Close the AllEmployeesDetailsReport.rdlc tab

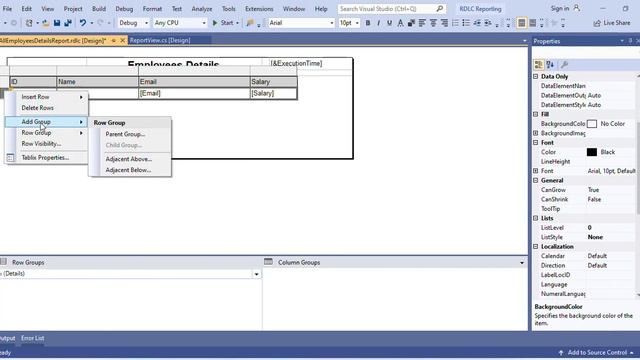[x=122, y=40]
